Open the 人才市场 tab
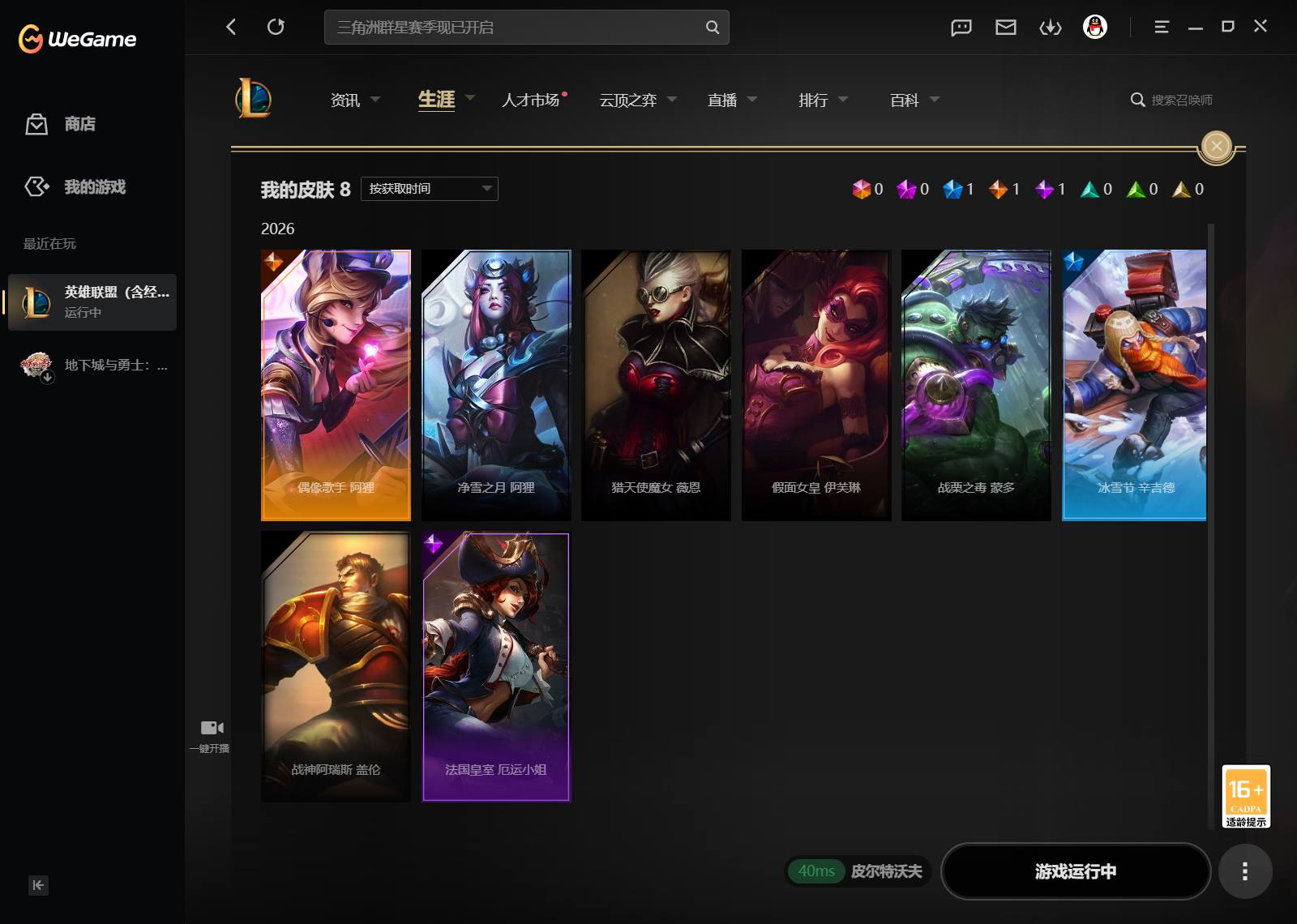 [531, 100]
